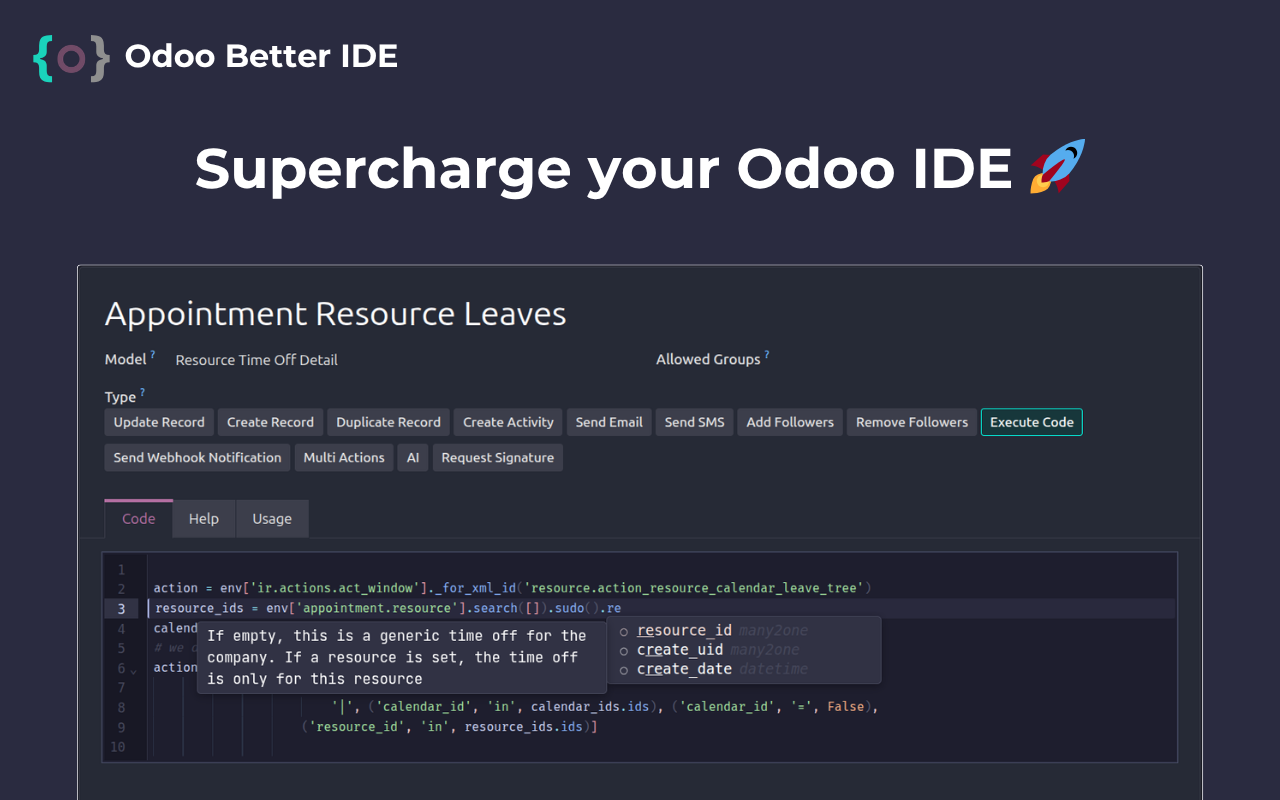Image resolution: width=1280 pixels, height=800 pixels.
Task: Collapse code fold arrow on line 6
Action: click(x=134, y=670)
